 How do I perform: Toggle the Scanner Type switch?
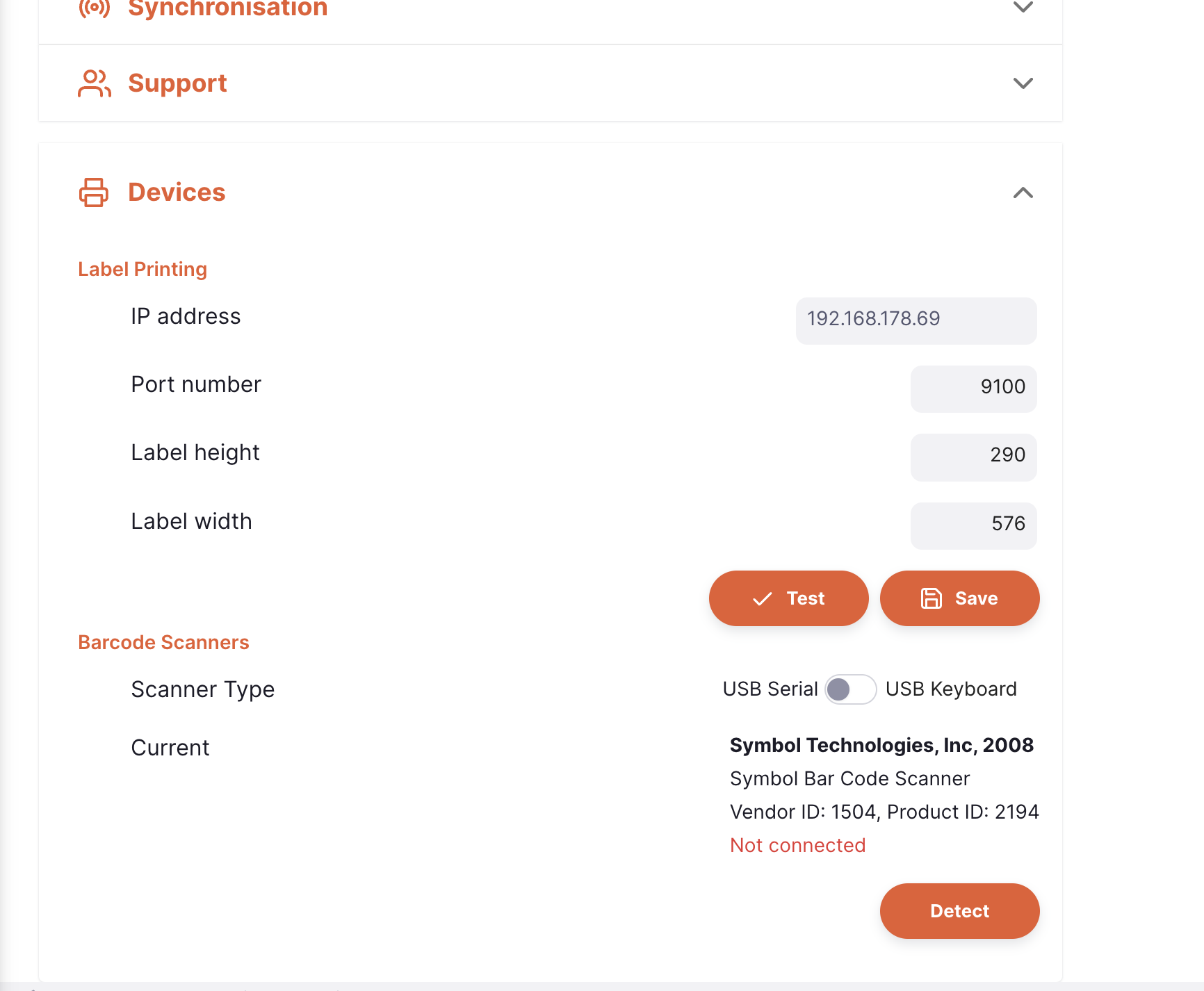(850, 689)
